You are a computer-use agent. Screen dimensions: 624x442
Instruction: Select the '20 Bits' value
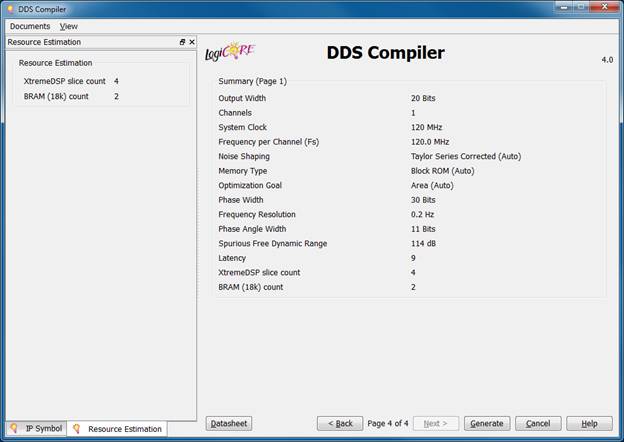[423, 98]
